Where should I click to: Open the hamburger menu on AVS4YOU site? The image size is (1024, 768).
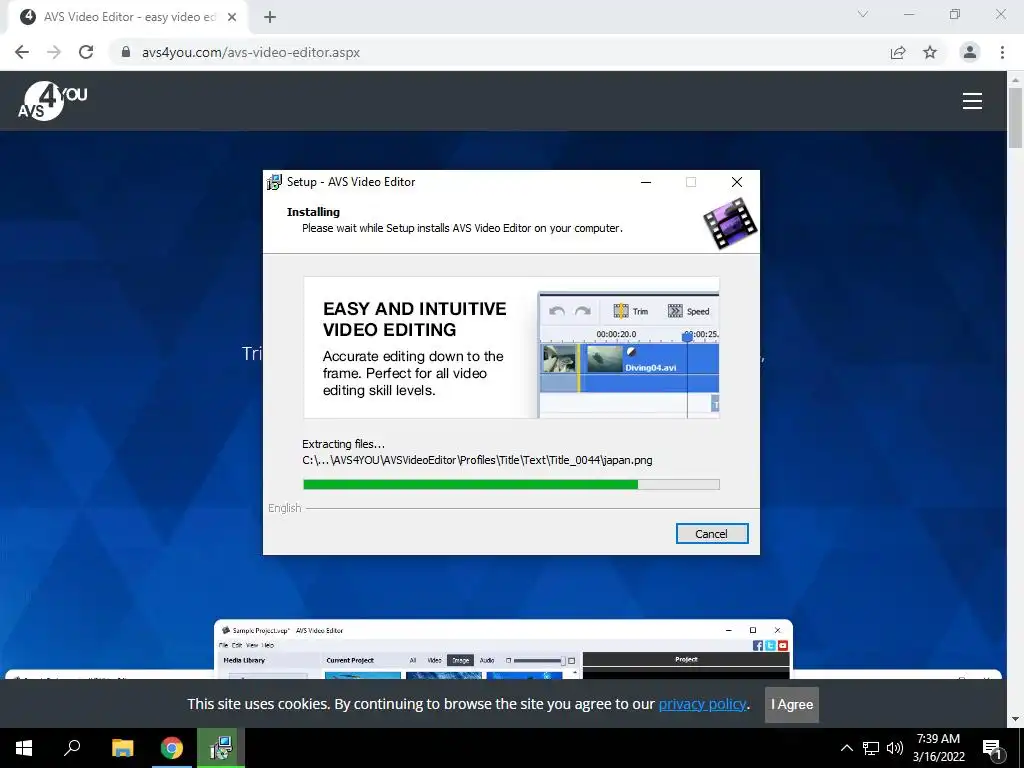pos(972,101)
